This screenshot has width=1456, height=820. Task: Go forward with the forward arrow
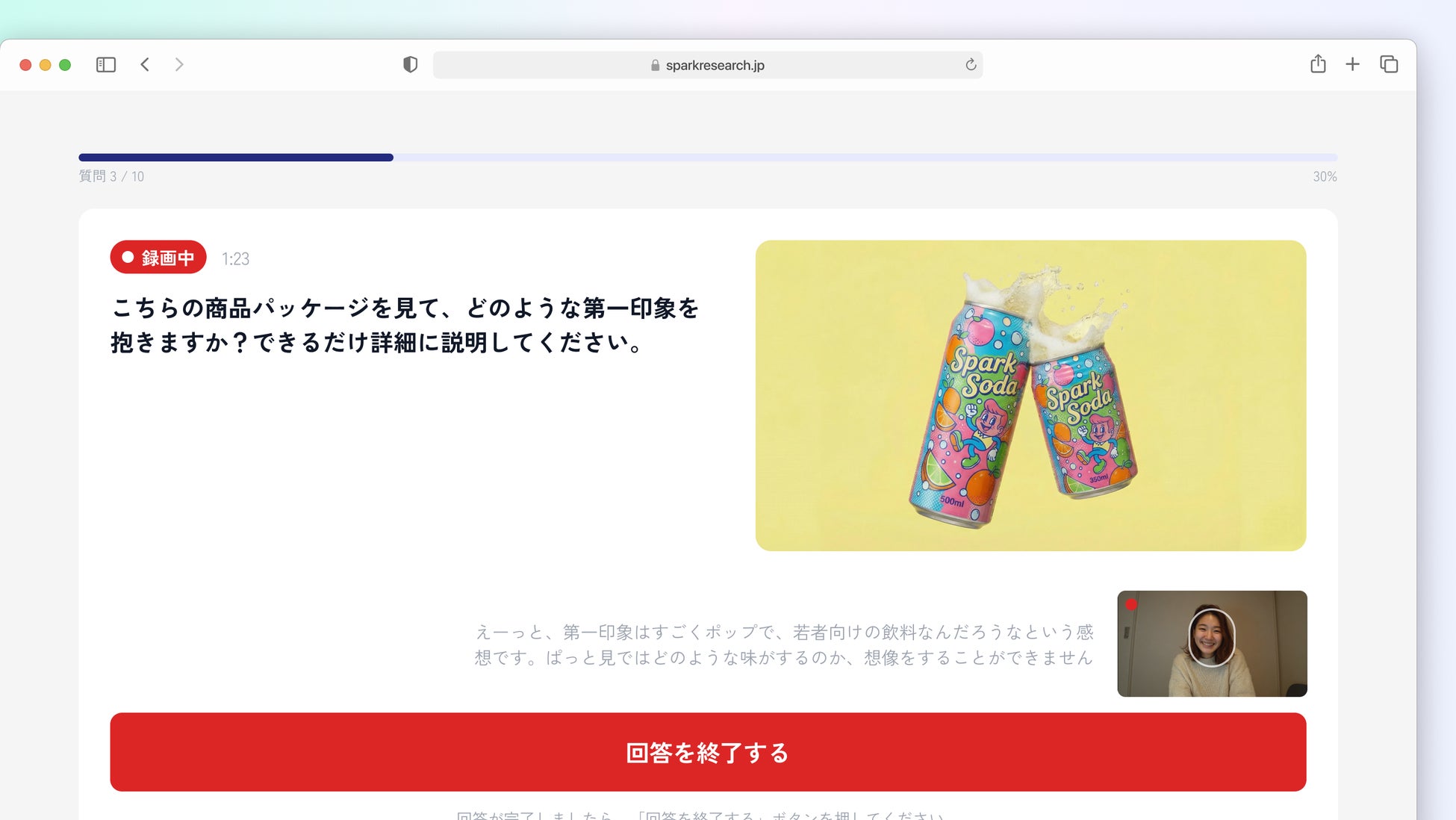179,65
